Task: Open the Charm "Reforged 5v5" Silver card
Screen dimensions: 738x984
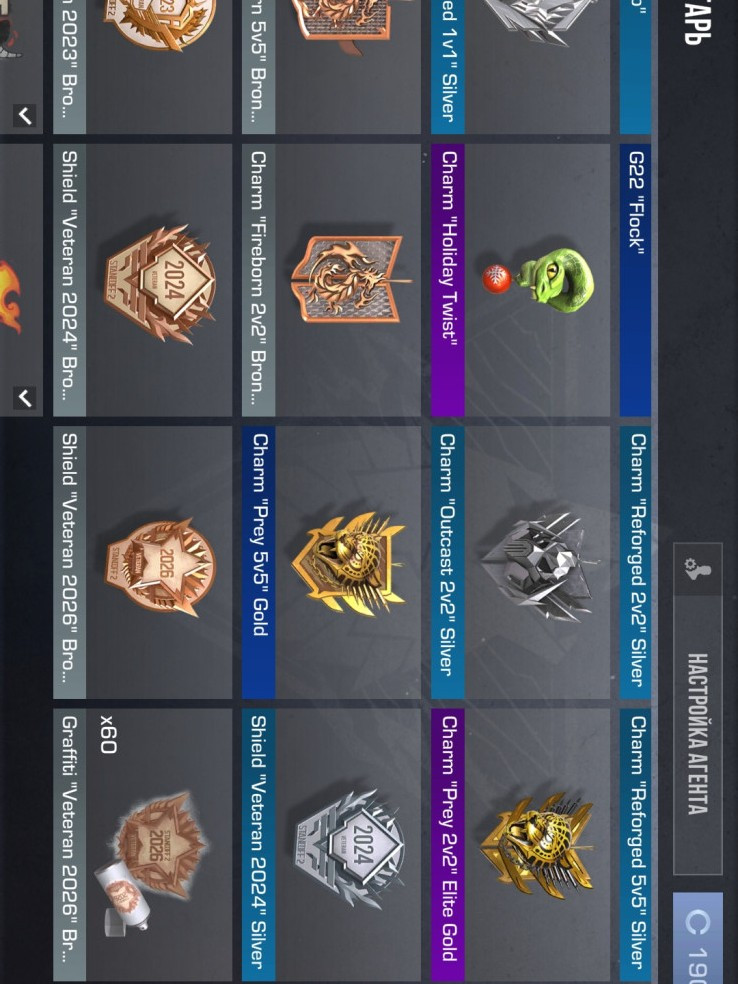Action: click(635, 845)
